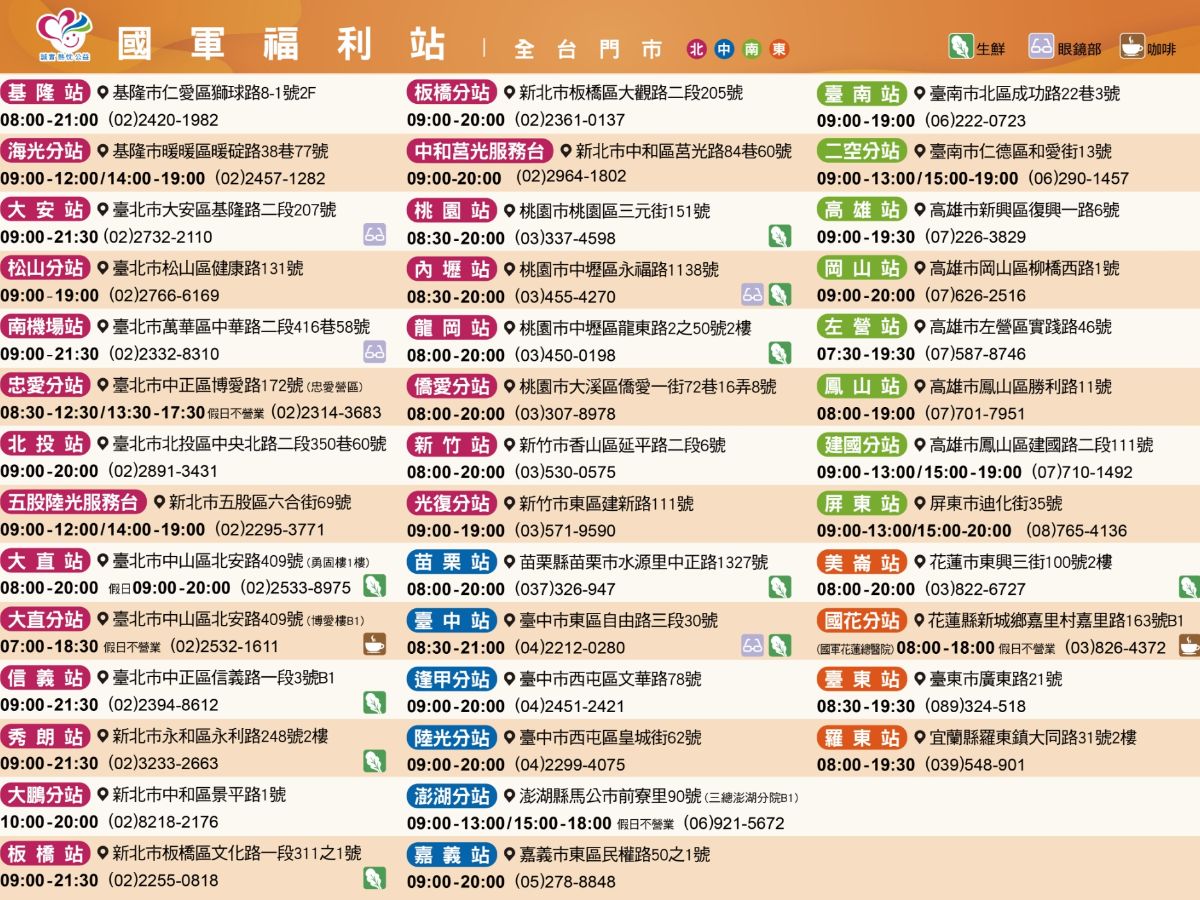Screen dimensions: 1200x900
Task: Click phone number (02)2766-6169
Action: point(164,295)
